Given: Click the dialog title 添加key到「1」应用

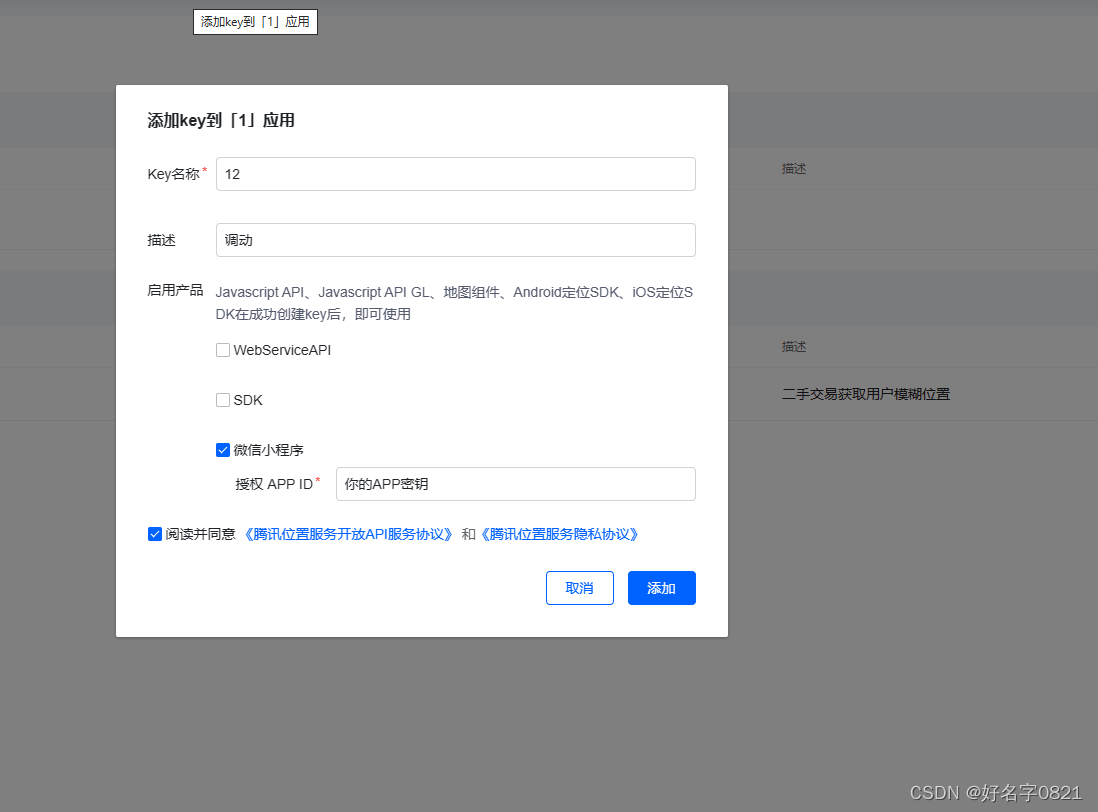Looking at the screenshot, I should tap(220, 120).
